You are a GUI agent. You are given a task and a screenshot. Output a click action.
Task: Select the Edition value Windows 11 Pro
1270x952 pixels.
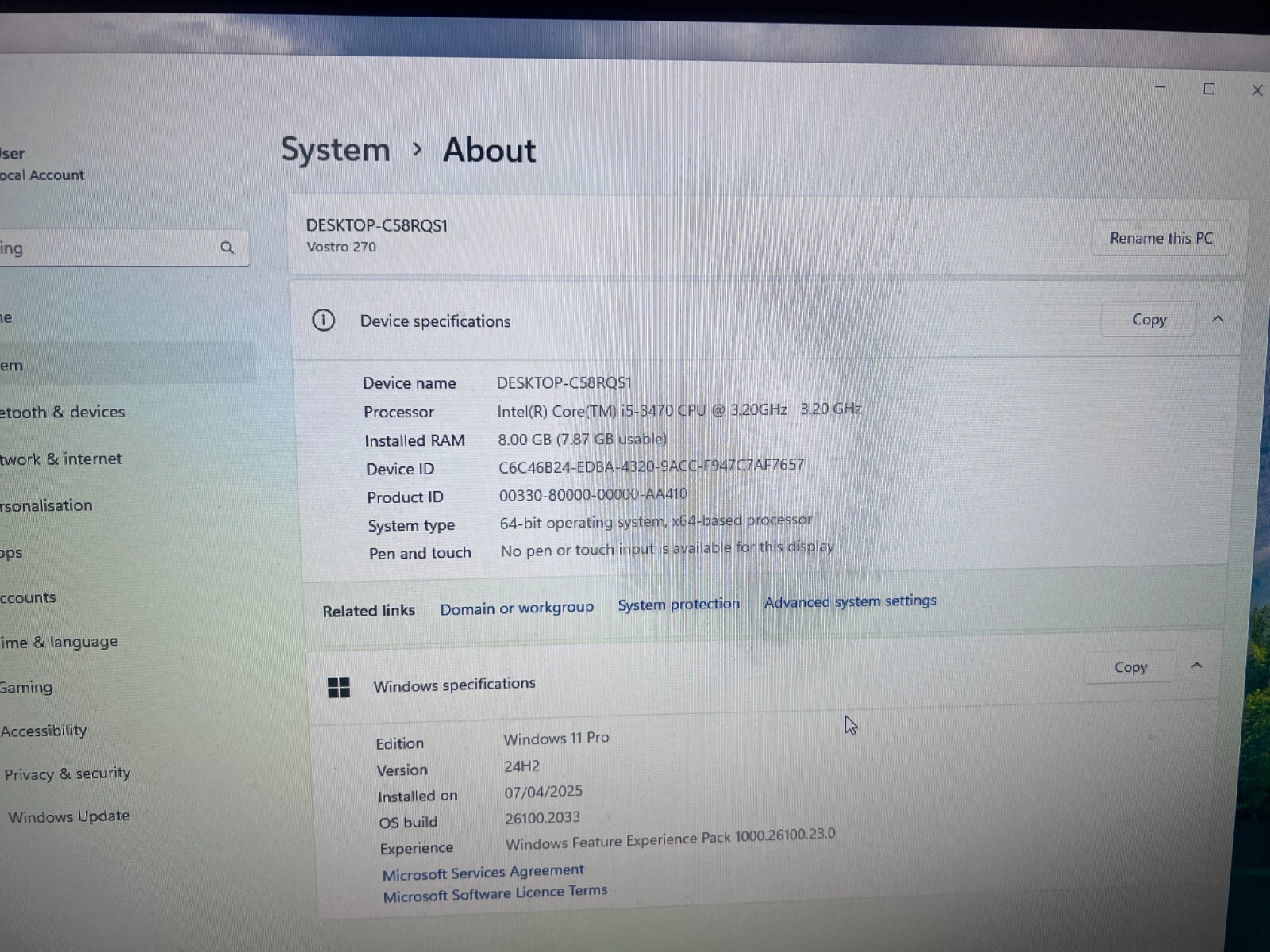click(556, 738)
